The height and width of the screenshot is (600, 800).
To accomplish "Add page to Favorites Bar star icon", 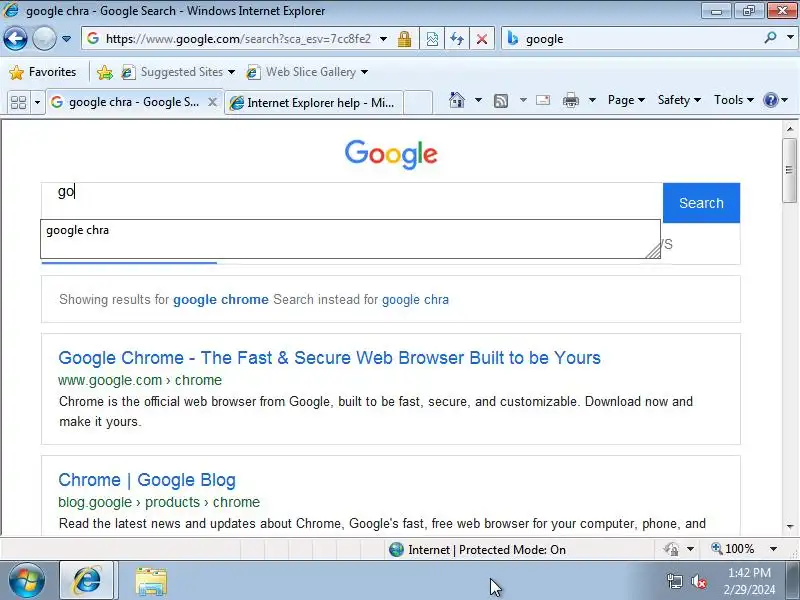I will pyautogui.click(x=105, y=72).
